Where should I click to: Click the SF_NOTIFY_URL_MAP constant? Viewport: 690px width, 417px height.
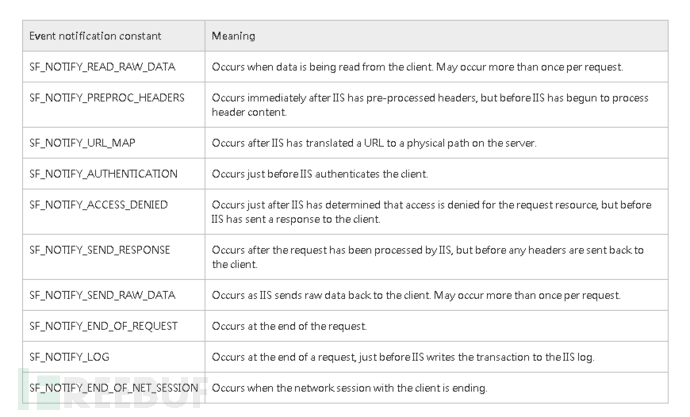pyautogui.click(x=81, y=143)
